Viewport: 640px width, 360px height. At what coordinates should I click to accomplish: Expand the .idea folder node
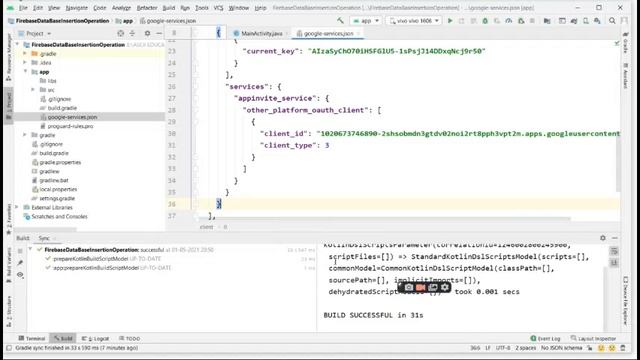(x=25, y=62)
